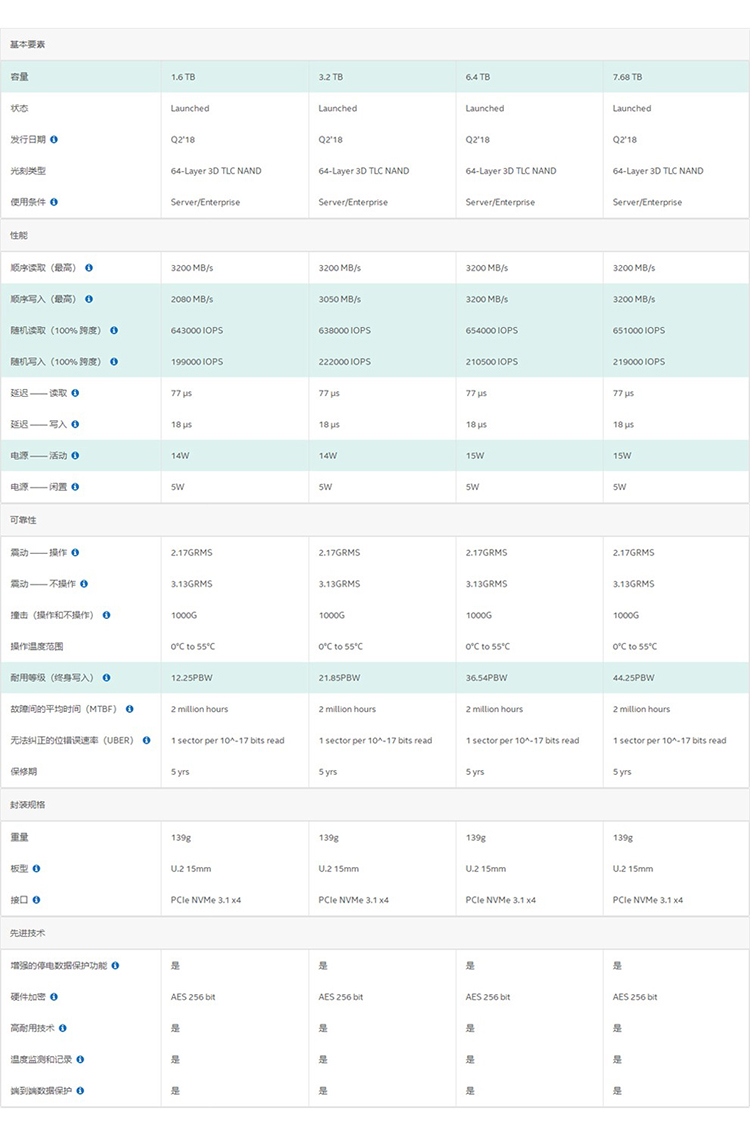Image resolution: width=750 pixels, height=1136 pixels.
Task: Show info for 无法纠正的位错误速率（UBER）
Action: [x=146, y=740]
